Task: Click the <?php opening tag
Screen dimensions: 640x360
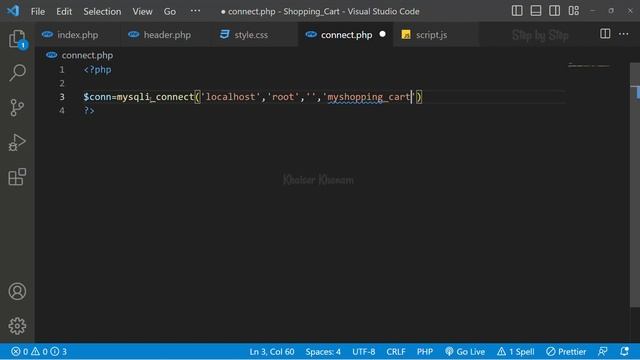Action: click(x=97, y=70)
